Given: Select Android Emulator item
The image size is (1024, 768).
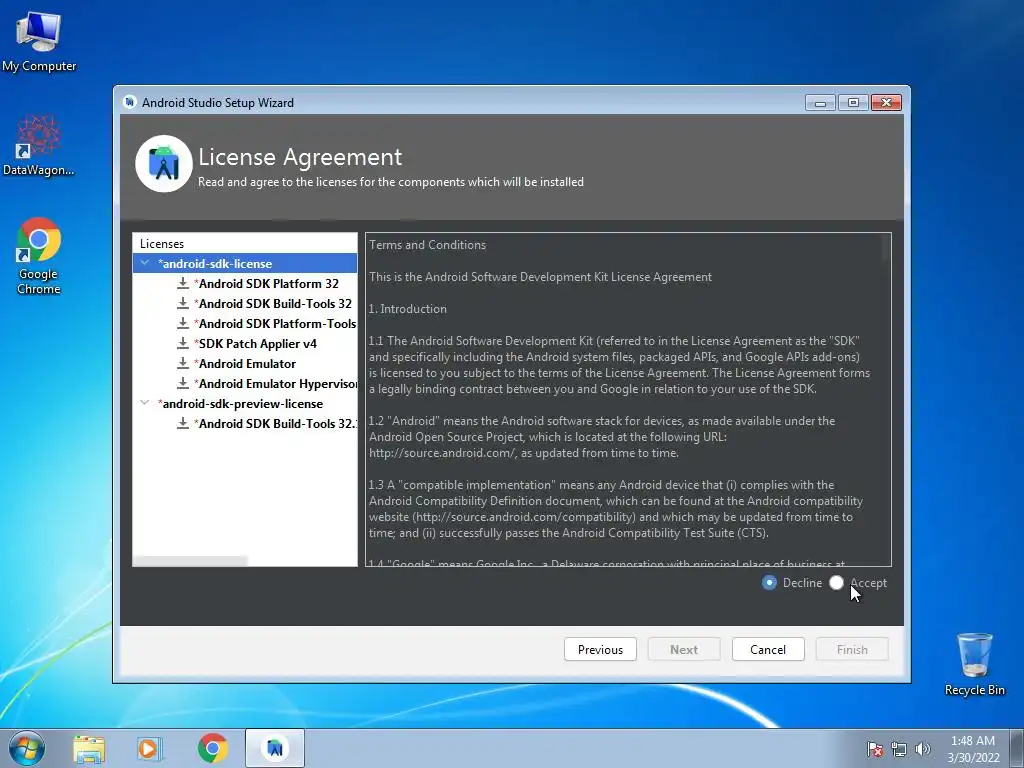Looking at the screenshot, I should [247, 364].
